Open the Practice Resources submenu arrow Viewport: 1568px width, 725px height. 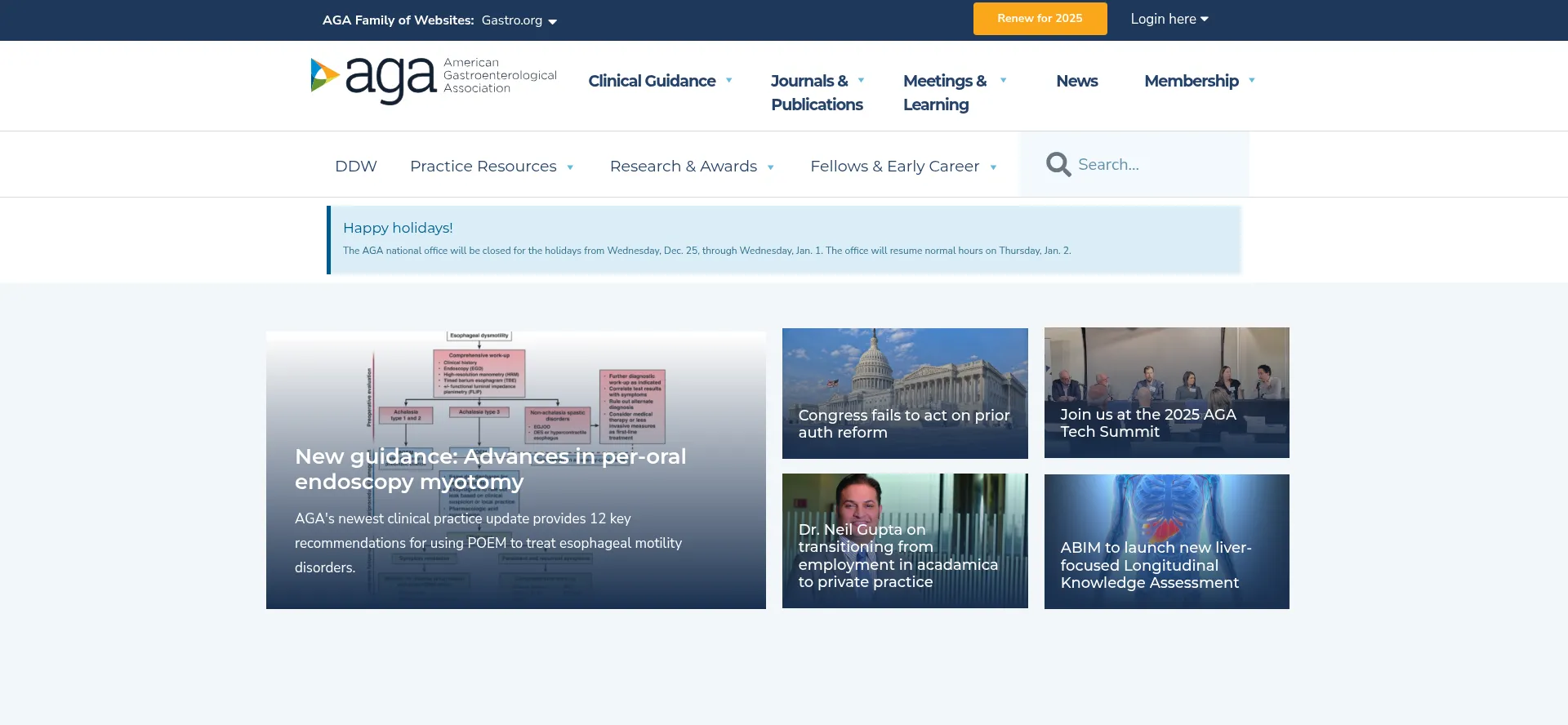pyautogui.click(x=570, y=167)
